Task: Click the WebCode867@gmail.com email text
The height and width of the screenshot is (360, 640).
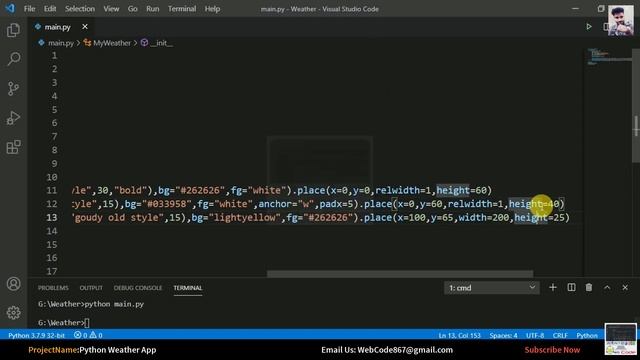Action: point(405,350)
